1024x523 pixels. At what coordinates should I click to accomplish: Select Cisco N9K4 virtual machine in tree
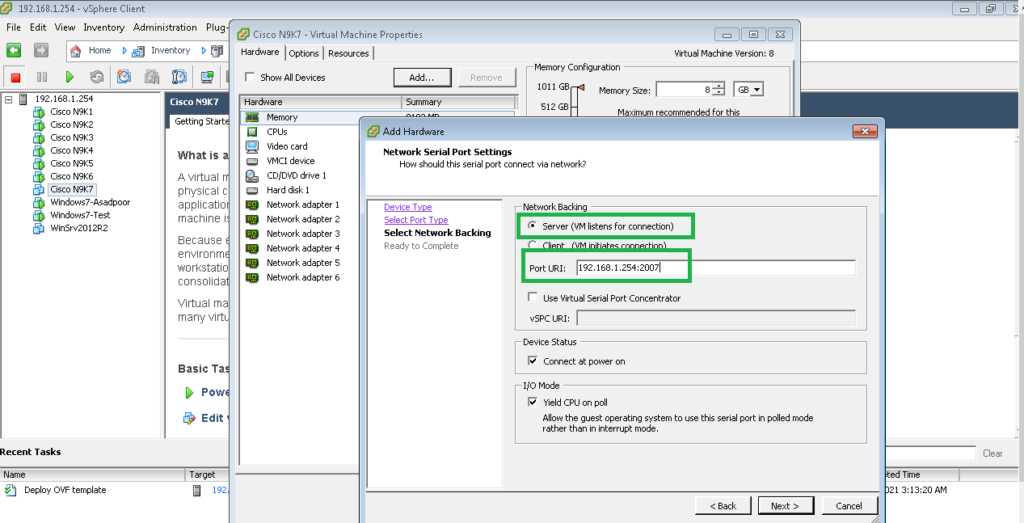coord(71,151)
